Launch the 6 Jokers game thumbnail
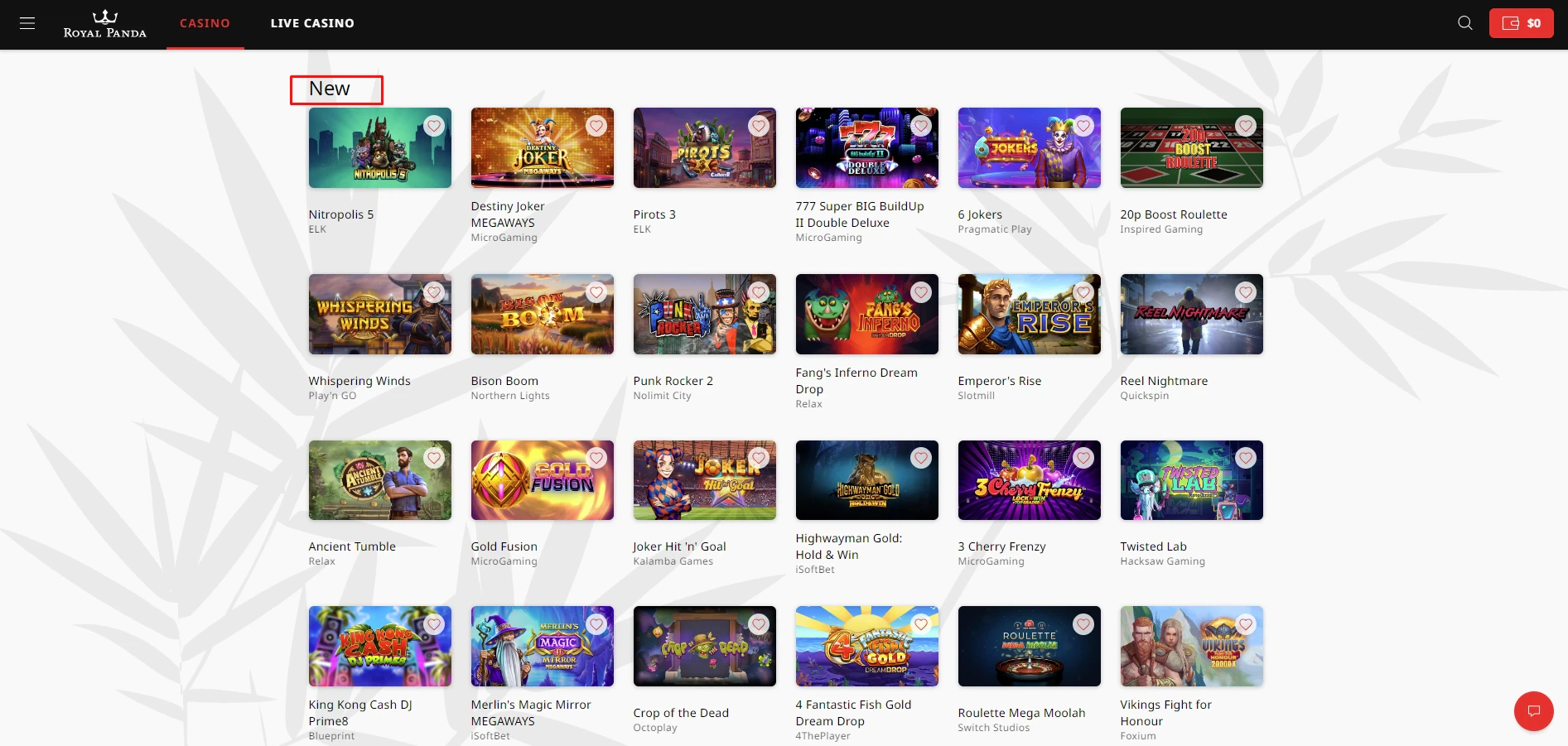 tap(1030, 148)
